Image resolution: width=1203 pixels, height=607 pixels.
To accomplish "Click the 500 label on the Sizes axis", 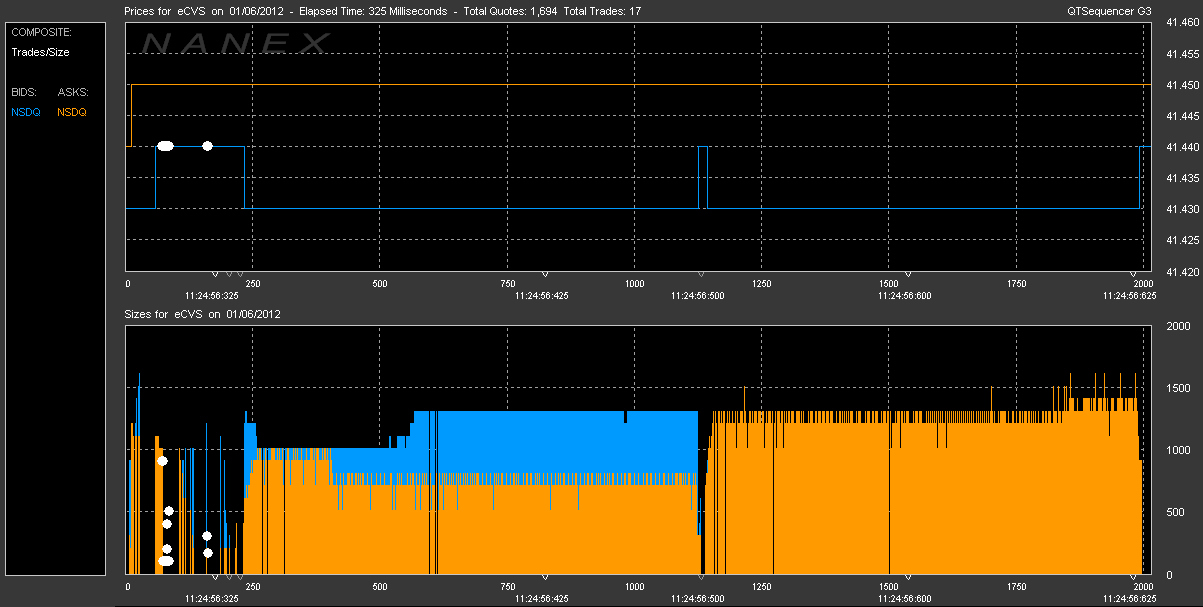I will pos(1176,512).
